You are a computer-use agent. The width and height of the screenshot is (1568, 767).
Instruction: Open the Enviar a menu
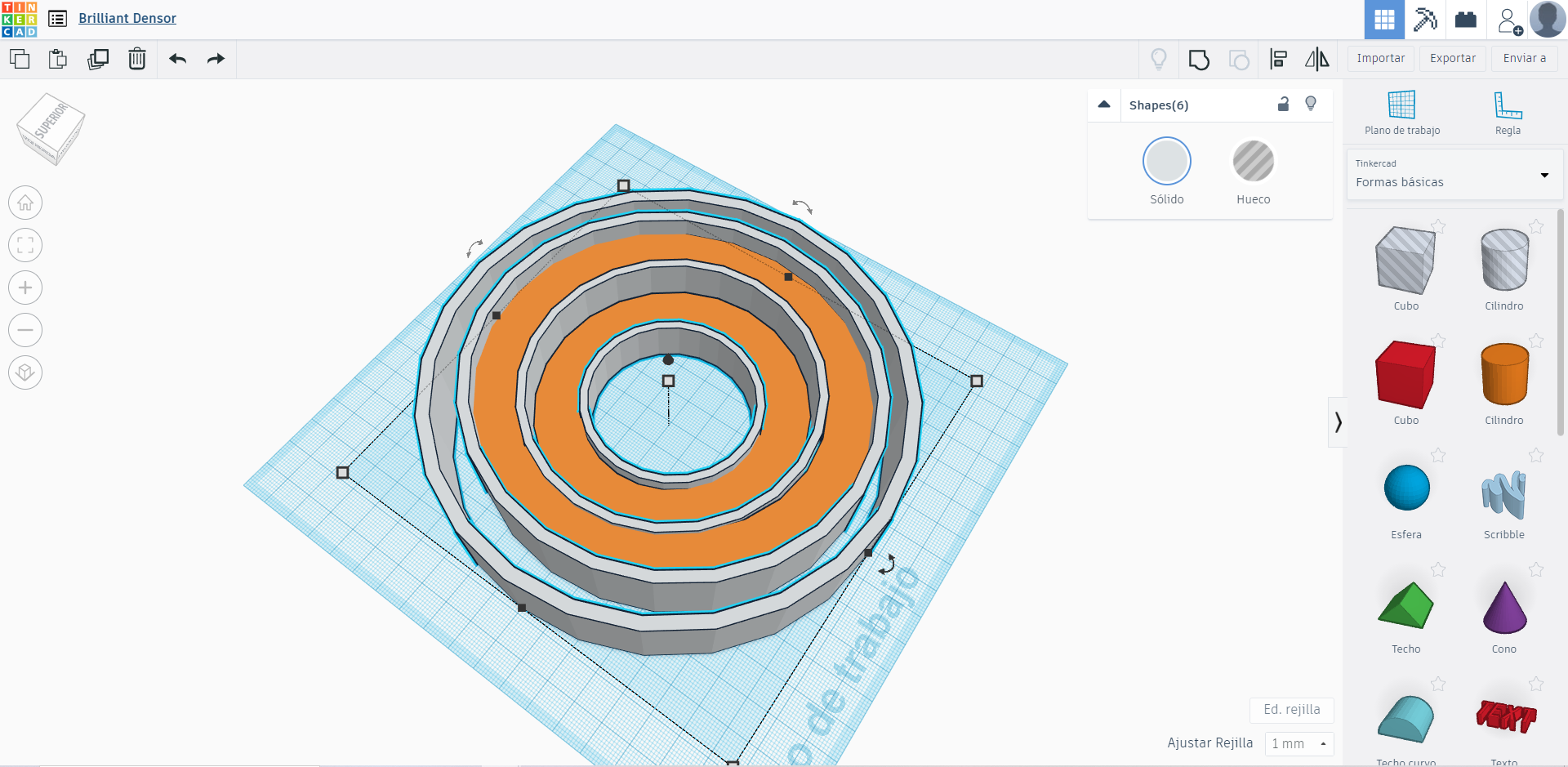[x=1525, y=59]
